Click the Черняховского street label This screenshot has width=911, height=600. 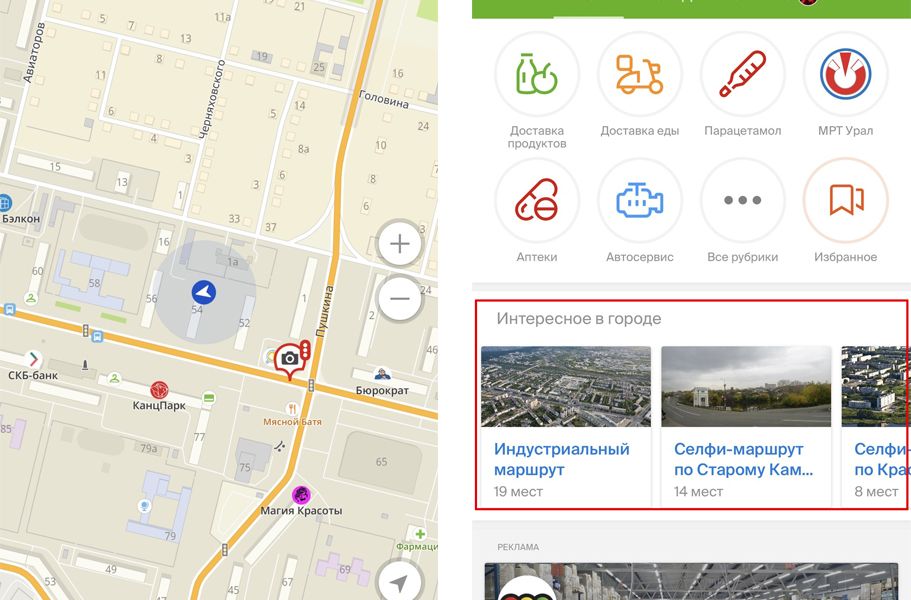click(212, 99)
